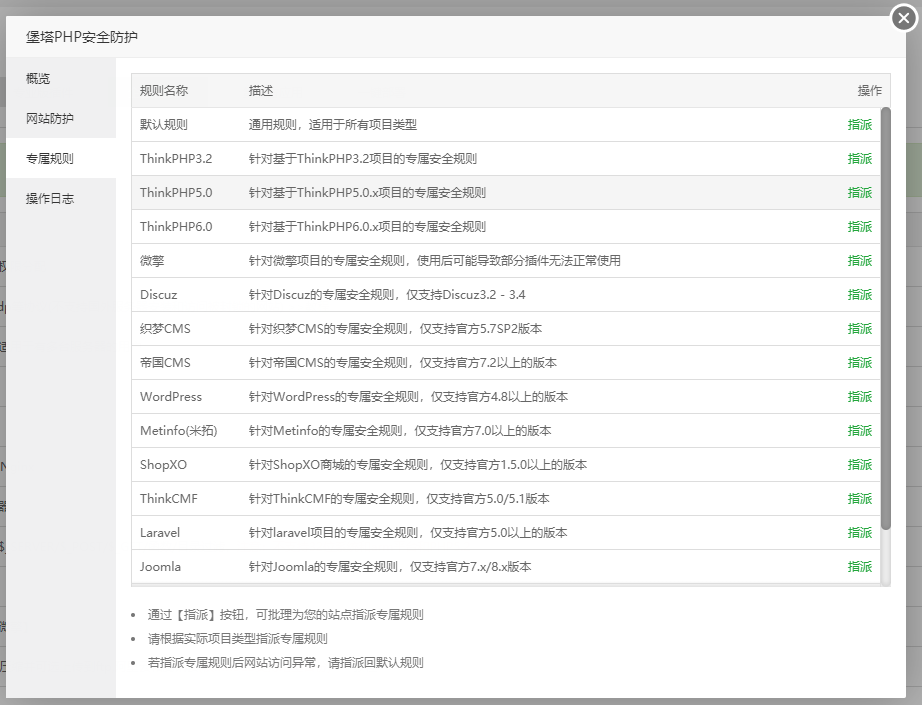
Task: Assign the Metinfo(米拓) rule
Action: tap(860, 431)
